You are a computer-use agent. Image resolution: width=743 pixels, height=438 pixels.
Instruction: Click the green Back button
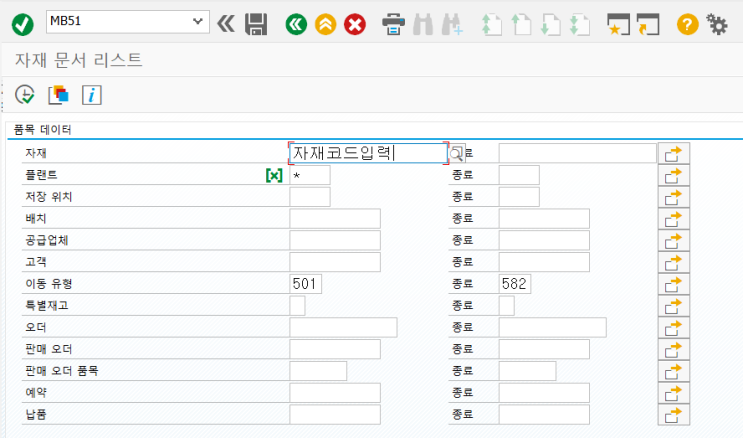click(x=296, y=24)
